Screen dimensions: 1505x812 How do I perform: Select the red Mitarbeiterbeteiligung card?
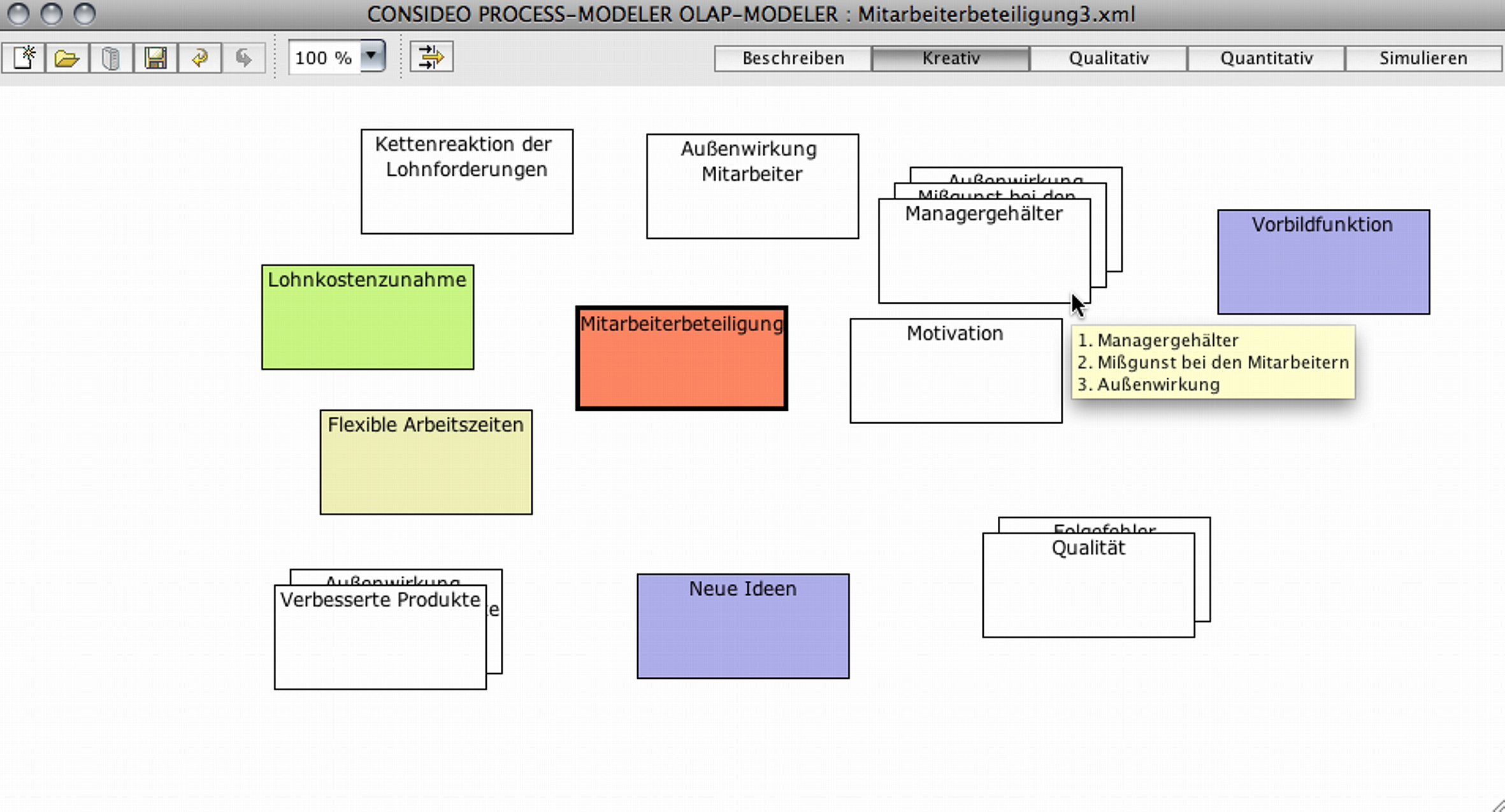point(681,359)
